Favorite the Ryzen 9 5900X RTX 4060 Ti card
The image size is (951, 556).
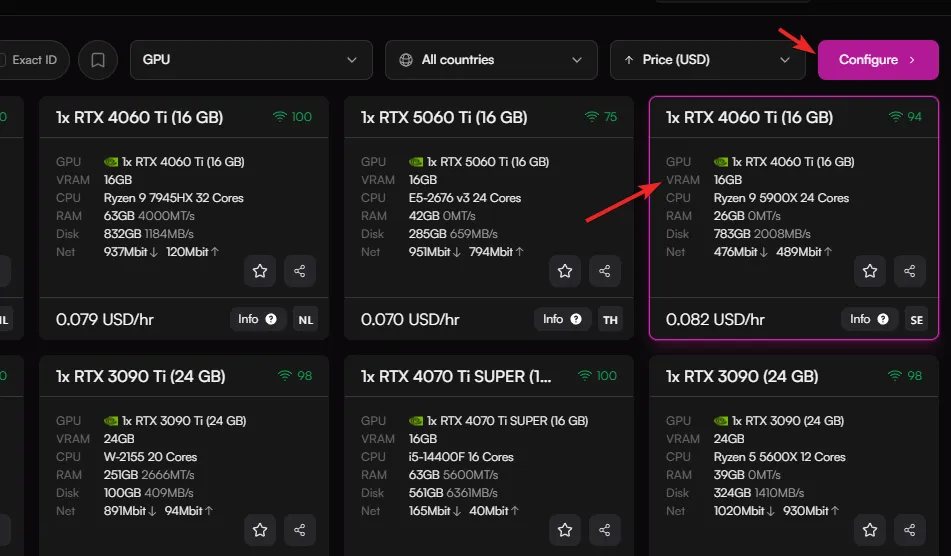pyautogui.click(x=870, y=271)
